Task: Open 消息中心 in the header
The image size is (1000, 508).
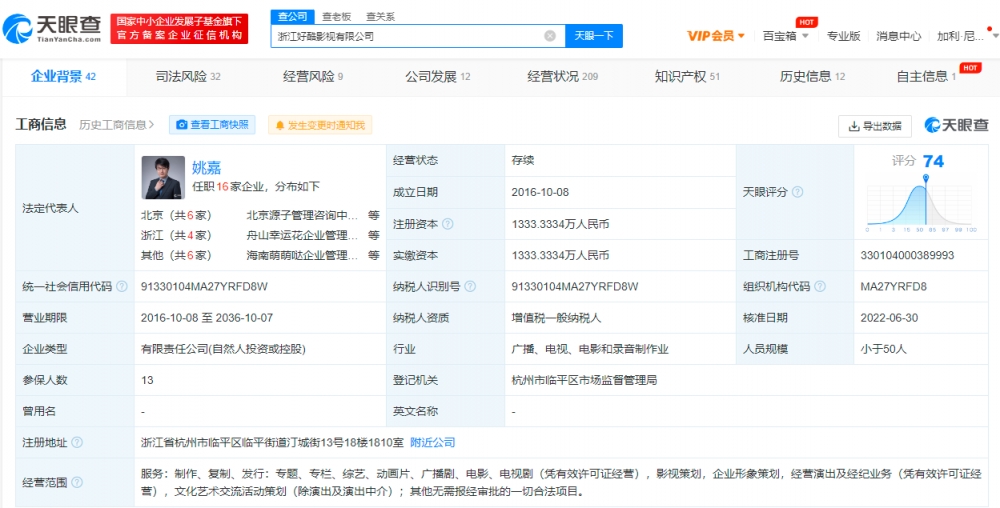Action: tap(898, 36)
